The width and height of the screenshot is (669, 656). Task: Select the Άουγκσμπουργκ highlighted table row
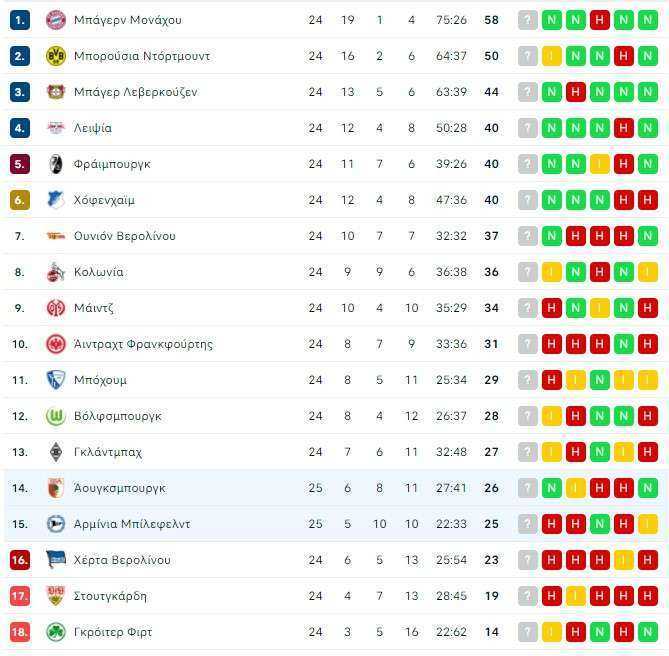[334, 488]
